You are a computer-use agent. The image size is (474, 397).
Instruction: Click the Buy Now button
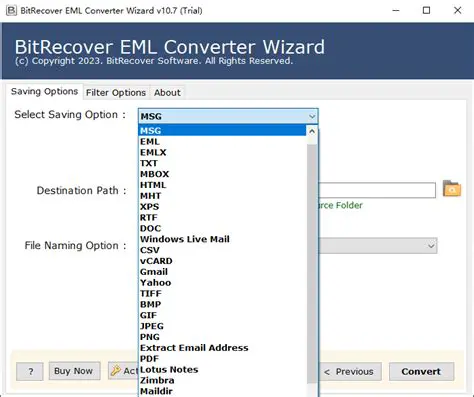[x=74, y=371]
